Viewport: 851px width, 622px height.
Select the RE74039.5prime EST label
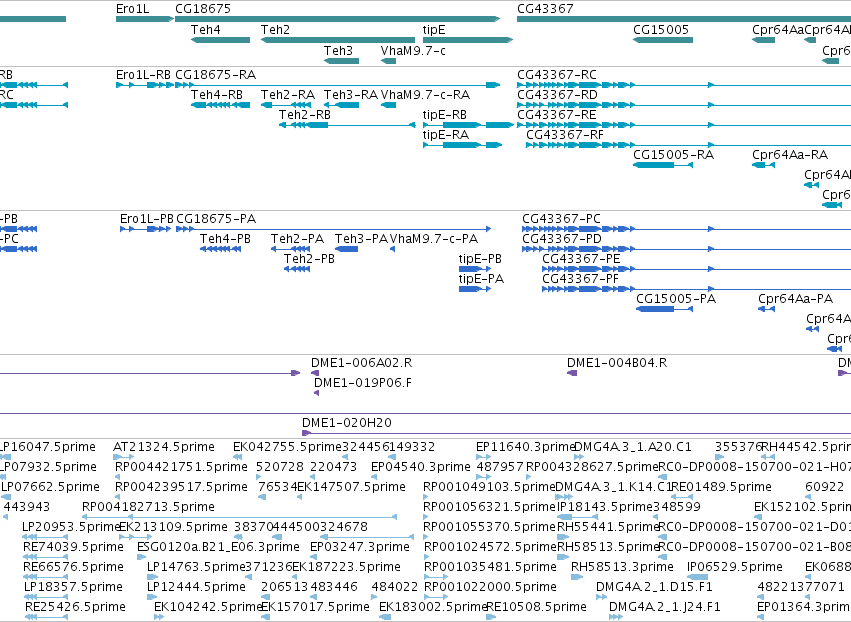(x=73, y=548)
